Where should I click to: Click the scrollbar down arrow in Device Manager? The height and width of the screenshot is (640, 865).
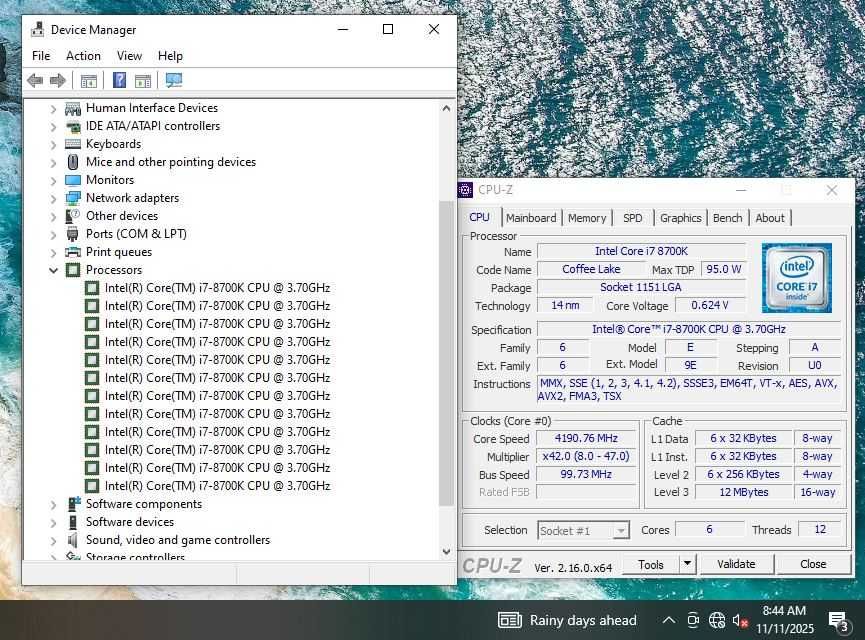(x=446, y=551)
